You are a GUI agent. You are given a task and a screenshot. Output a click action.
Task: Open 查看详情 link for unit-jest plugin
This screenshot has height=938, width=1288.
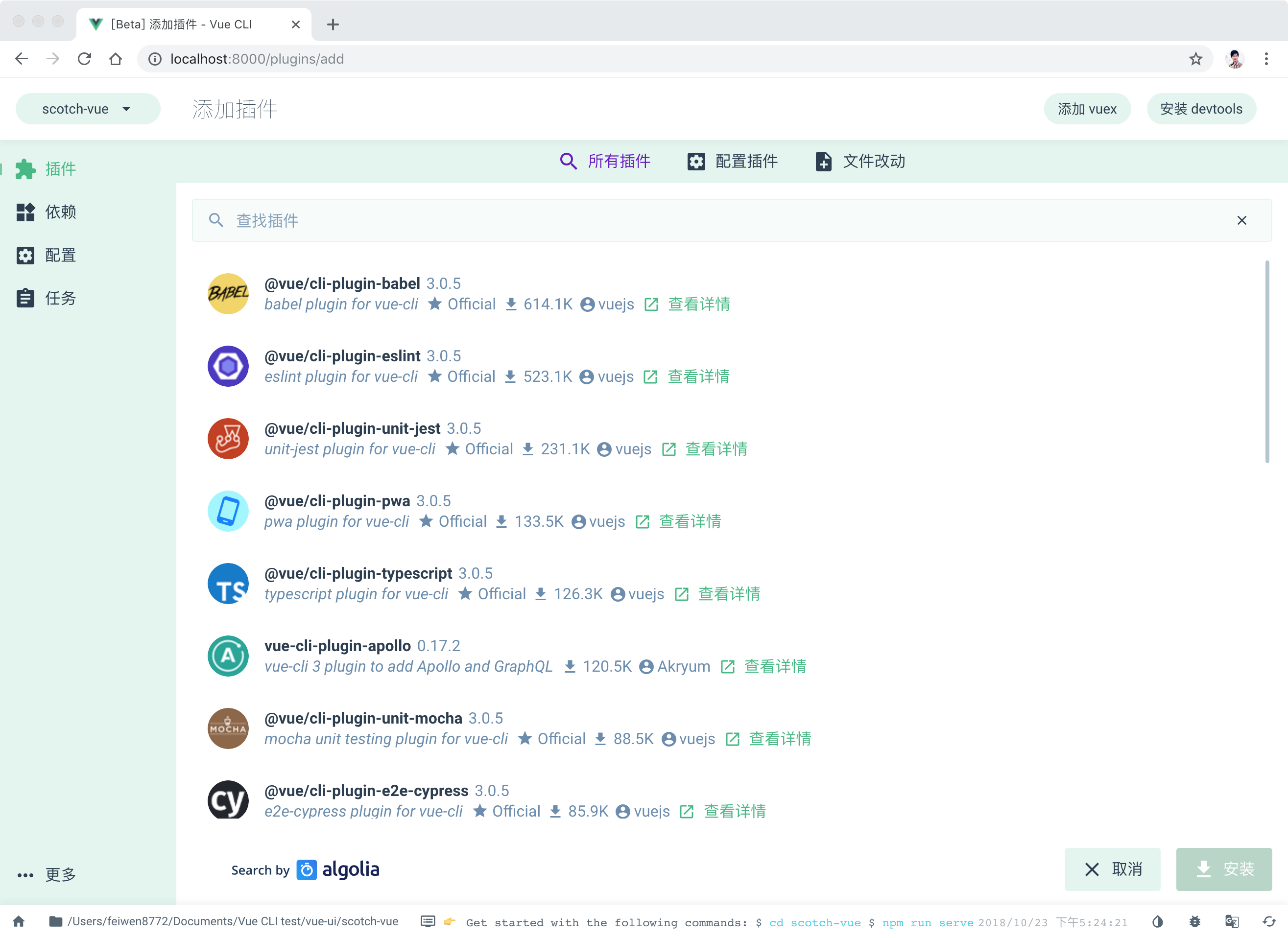pyautogui.click(x=705, y=449)
